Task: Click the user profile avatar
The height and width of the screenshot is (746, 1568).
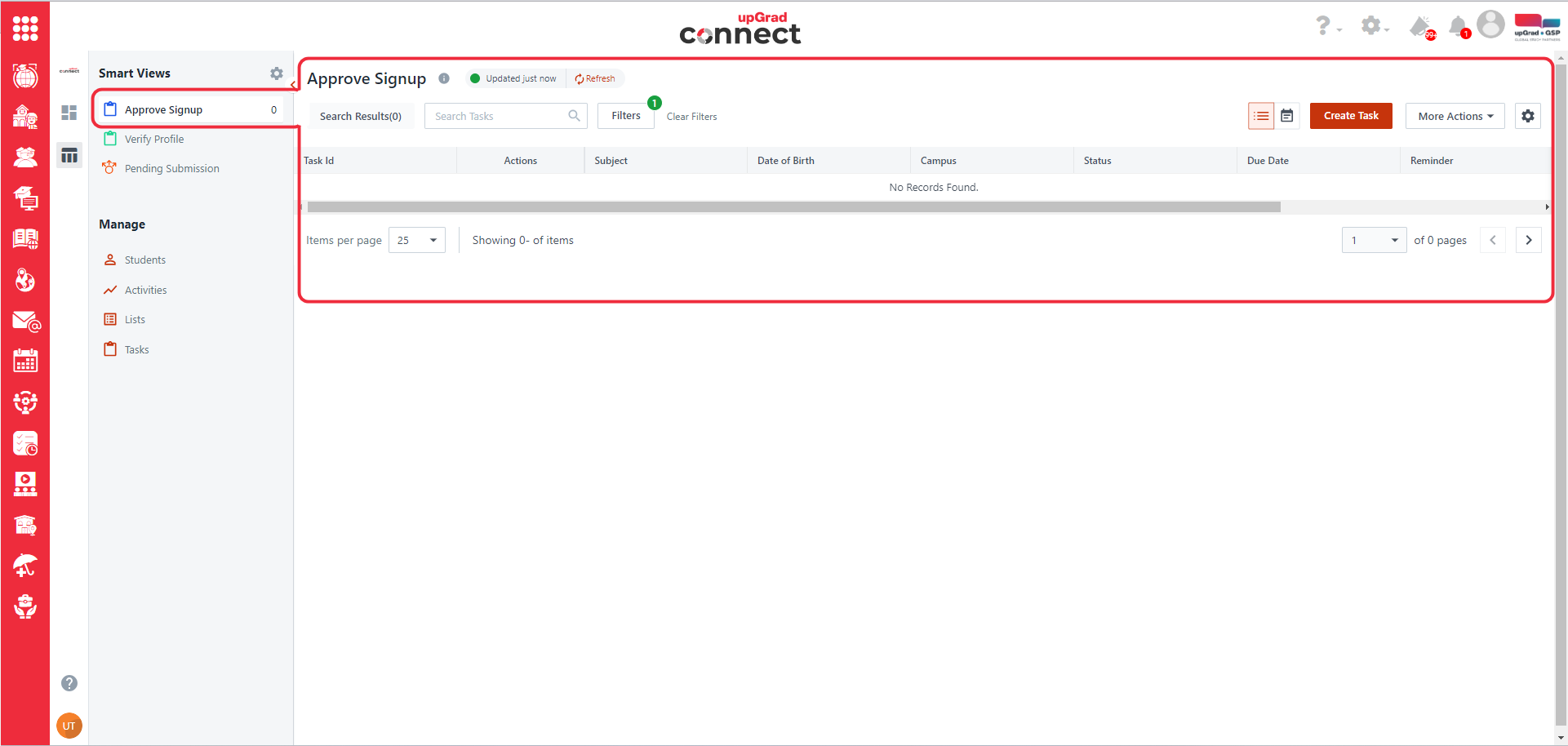Action: 1490,24
